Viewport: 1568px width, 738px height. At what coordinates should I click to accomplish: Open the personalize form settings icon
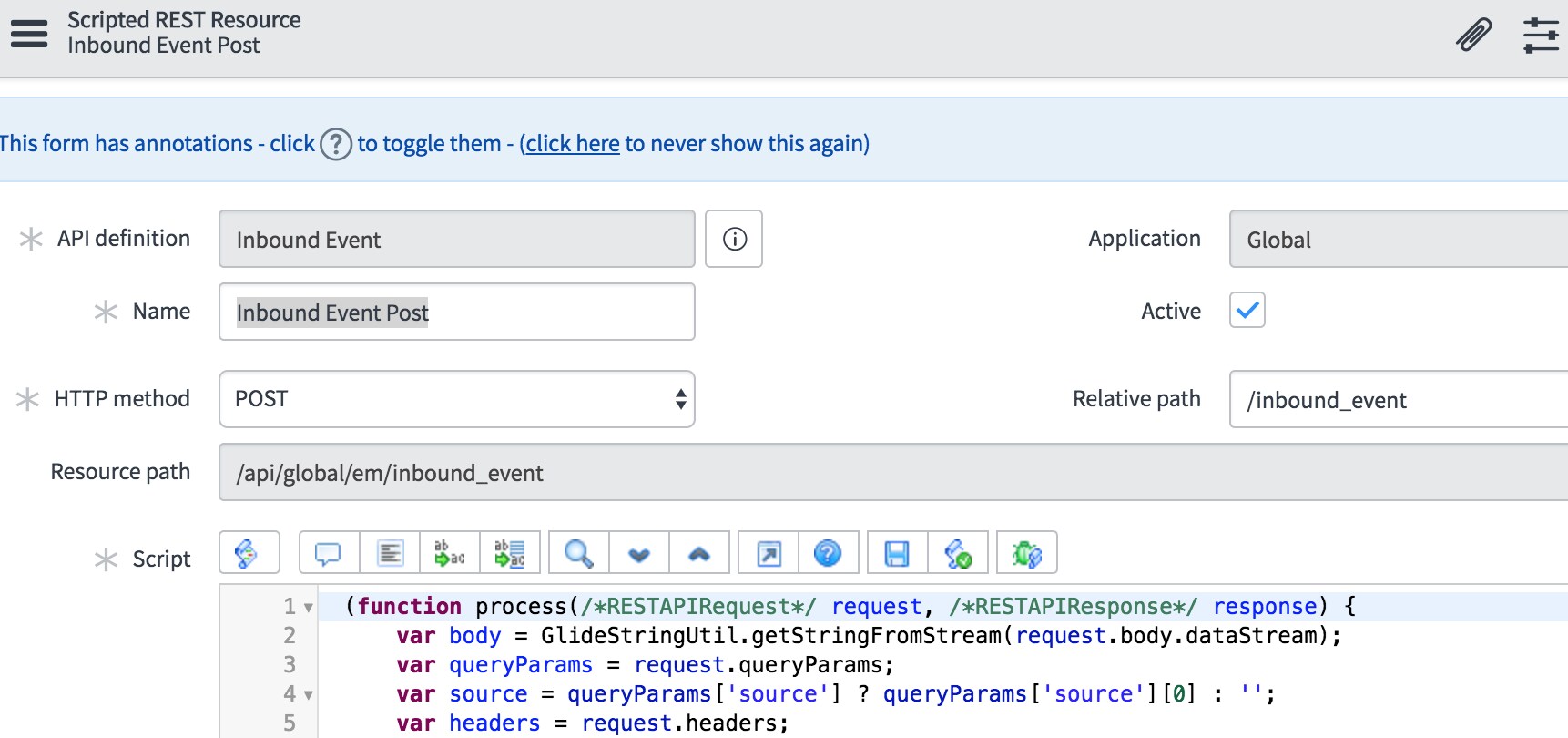pos(1541,35)
